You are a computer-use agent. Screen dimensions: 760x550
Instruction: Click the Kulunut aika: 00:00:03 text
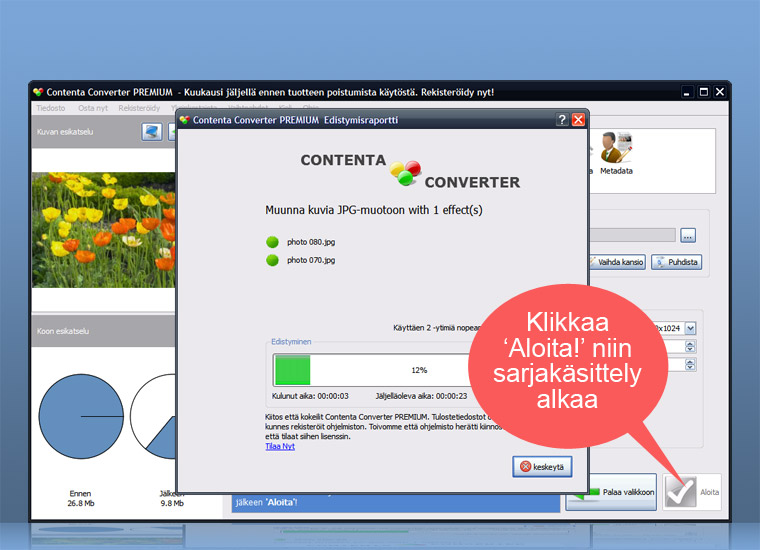pos(310,396)
